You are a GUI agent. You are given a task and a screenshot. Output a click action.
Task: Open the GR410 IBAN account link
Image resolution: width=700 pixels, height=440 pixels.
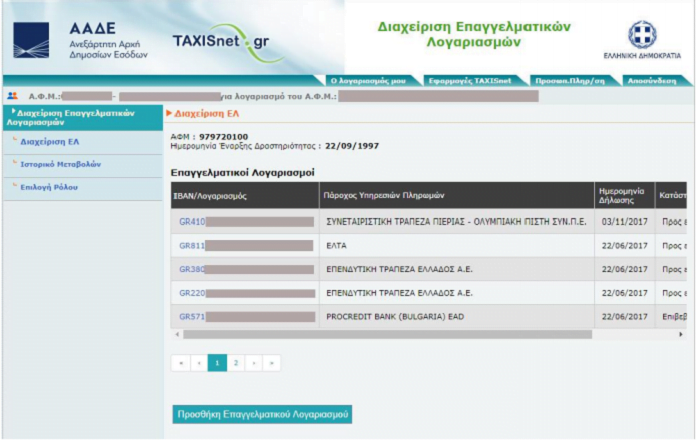192,222
